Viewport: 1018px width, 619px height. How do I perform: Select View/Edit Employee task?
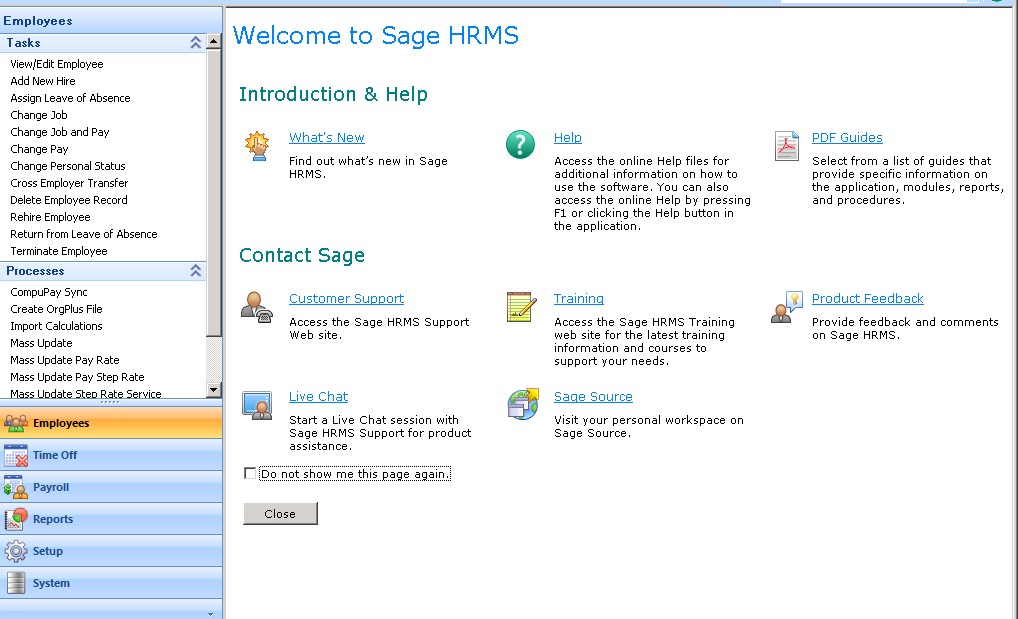click(x=56, y=64)
